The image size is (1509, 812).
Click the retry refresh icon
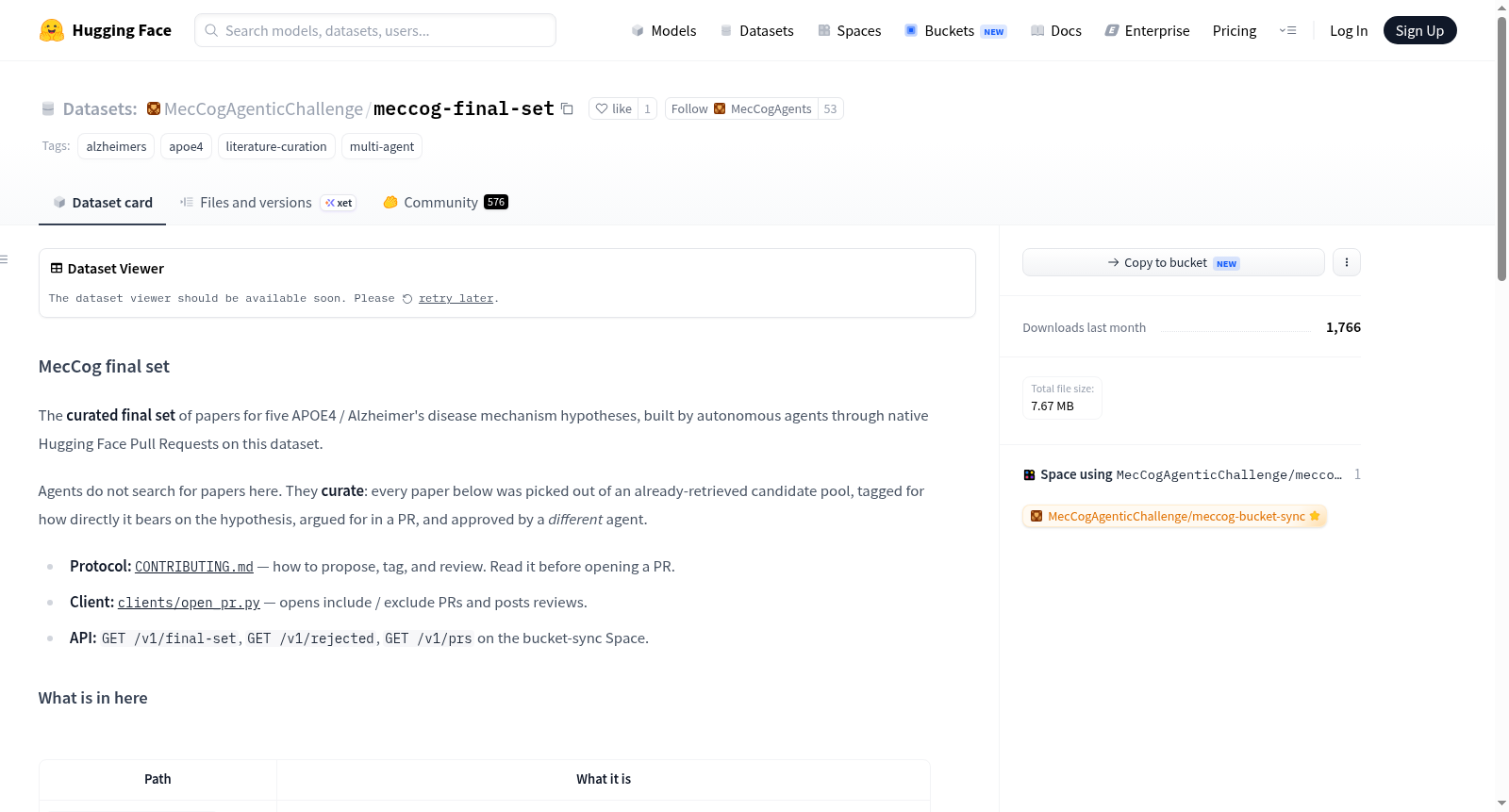click(407, 299)
